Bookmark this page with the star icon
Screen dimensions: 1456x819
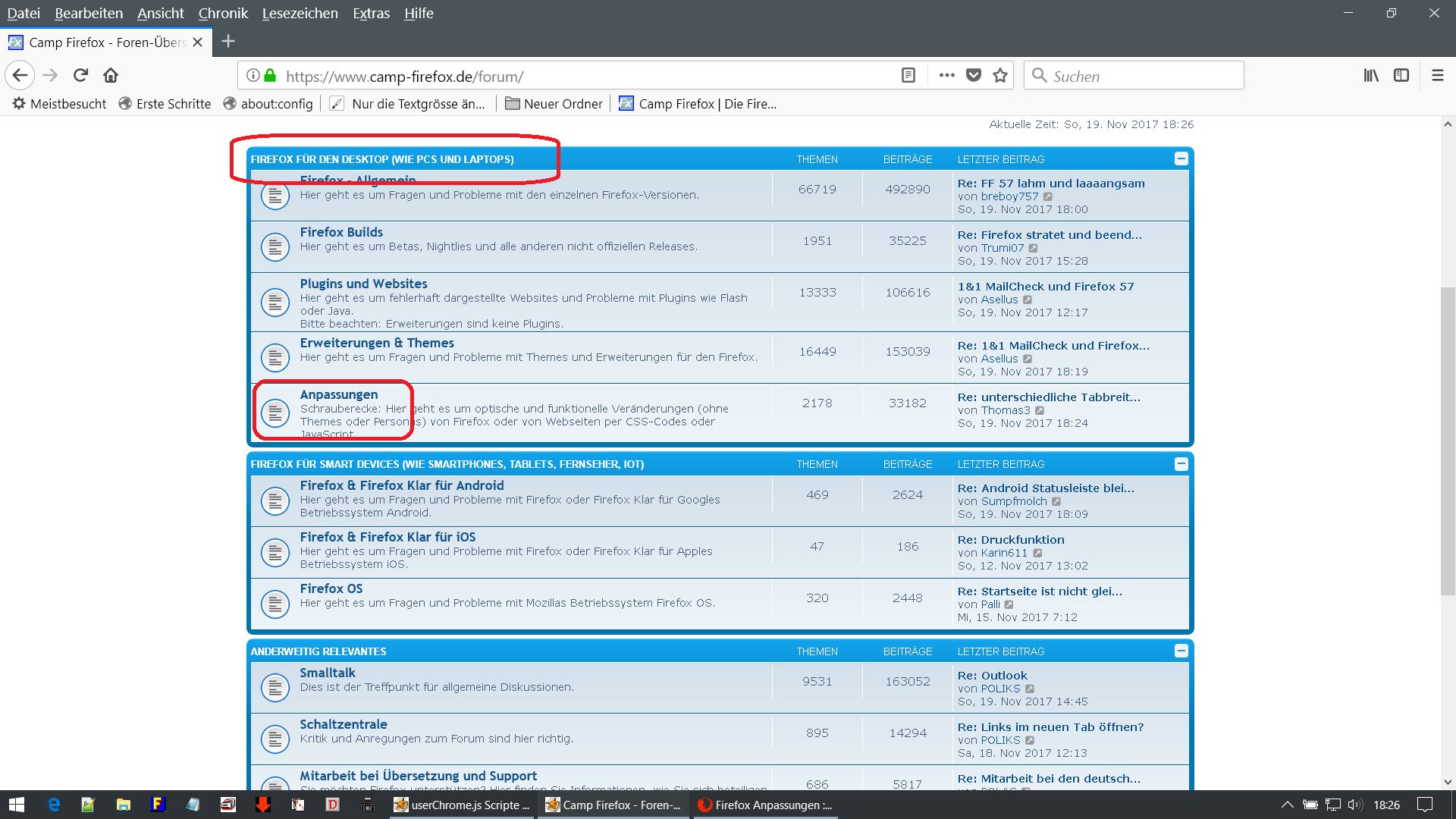click(x=1000, y=75)
